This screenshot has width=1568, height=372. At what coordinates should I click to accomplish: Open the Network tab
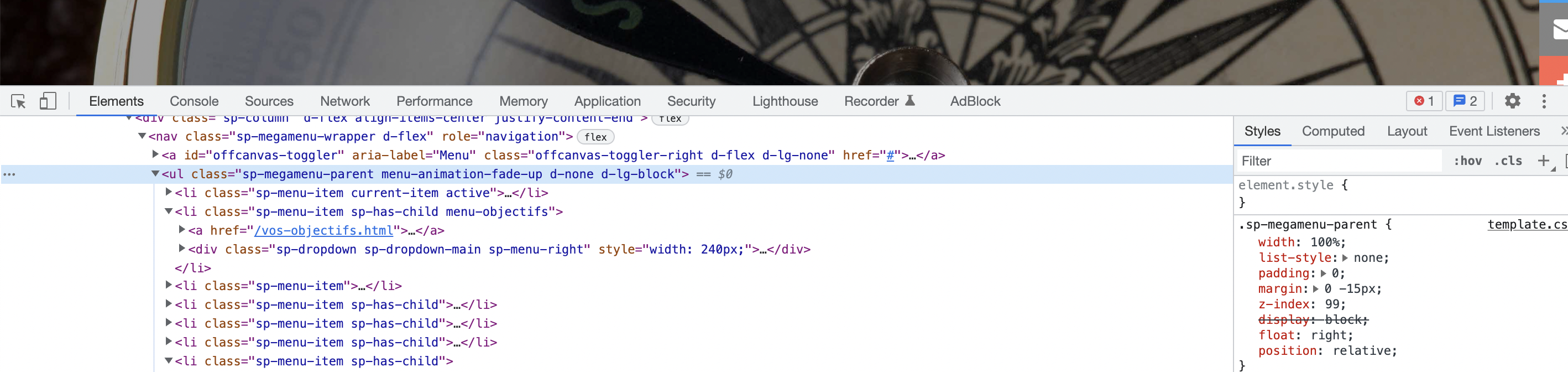click(x=345, y=101)
